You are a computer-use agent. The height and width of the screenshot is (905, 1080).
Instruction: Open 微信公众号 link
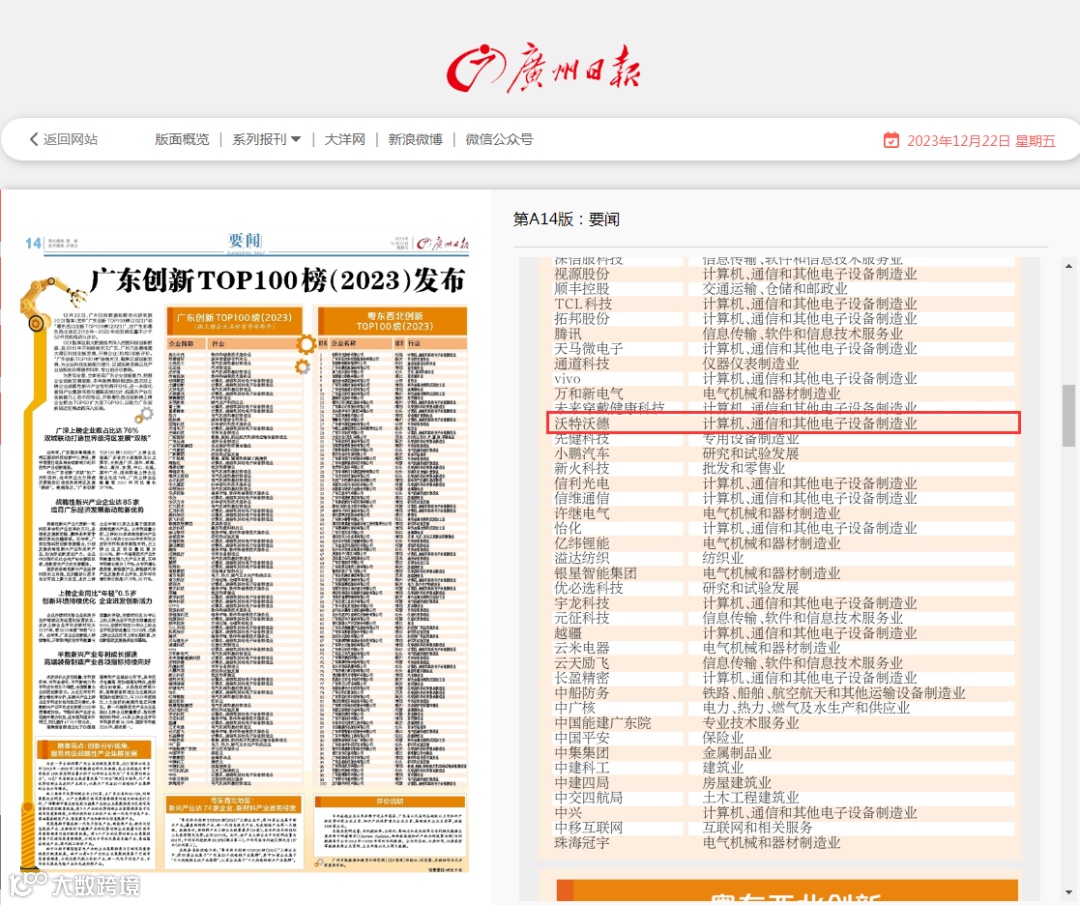(499, 139)
